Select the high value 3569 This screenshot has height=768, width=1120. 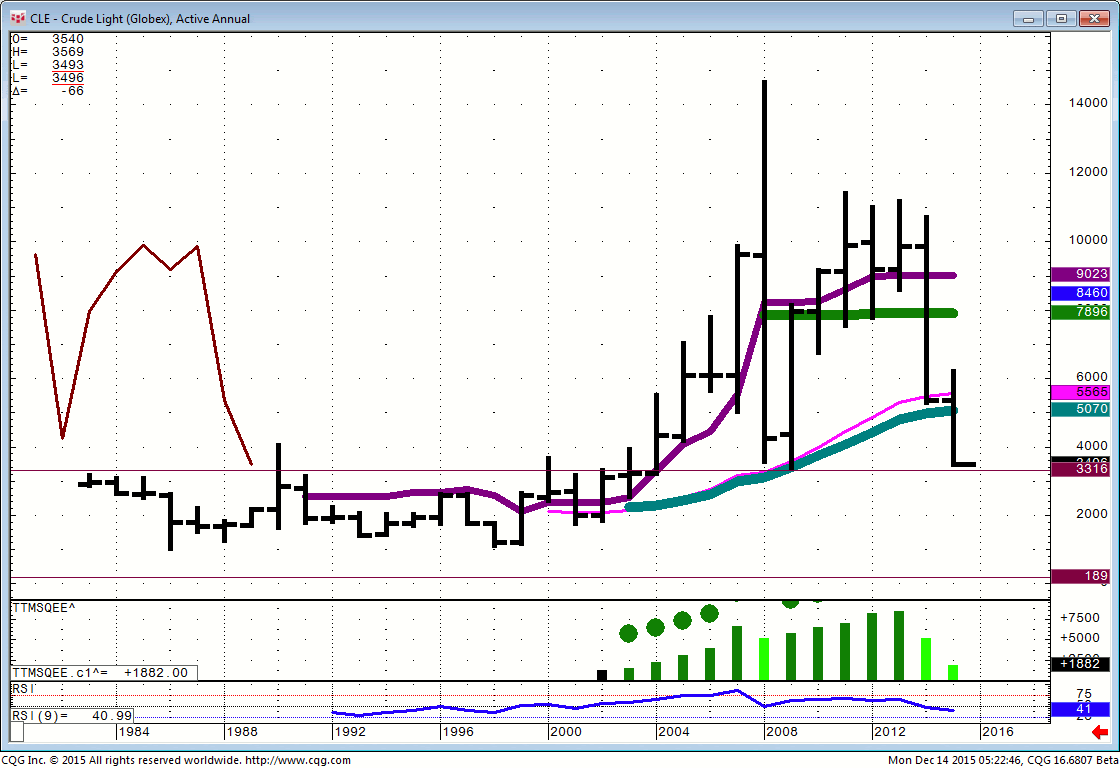point(68,51)
